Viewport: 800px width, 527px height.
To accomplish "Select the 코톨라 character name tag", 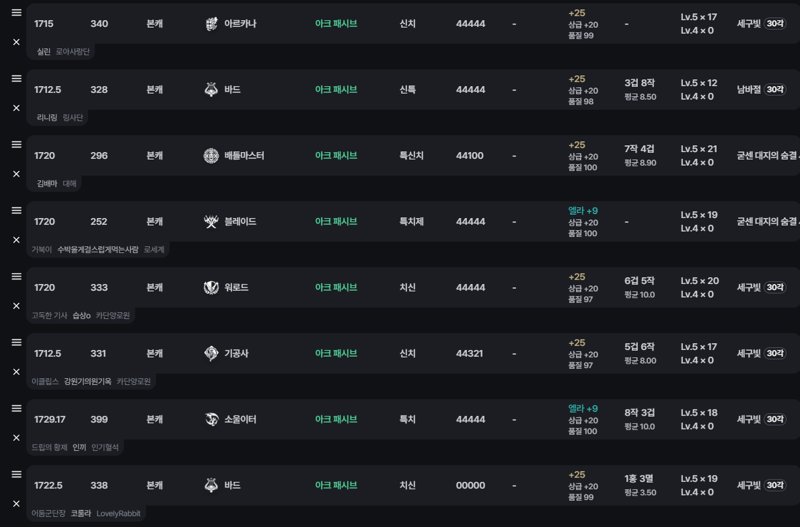I will point(81,513).
